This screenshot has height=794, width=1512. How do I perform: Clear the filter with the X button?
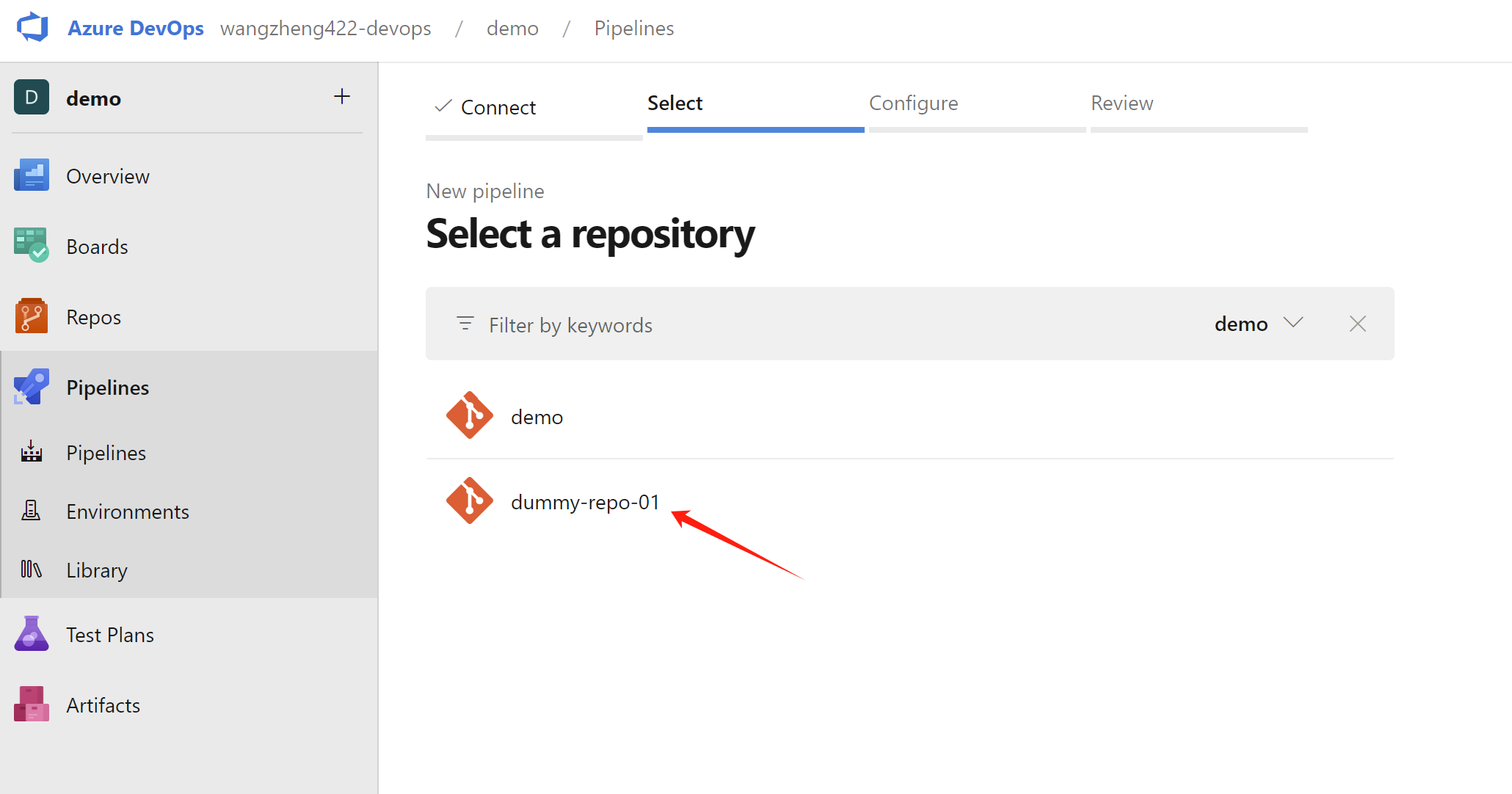pyautogui.click(x=1357, y=324)
